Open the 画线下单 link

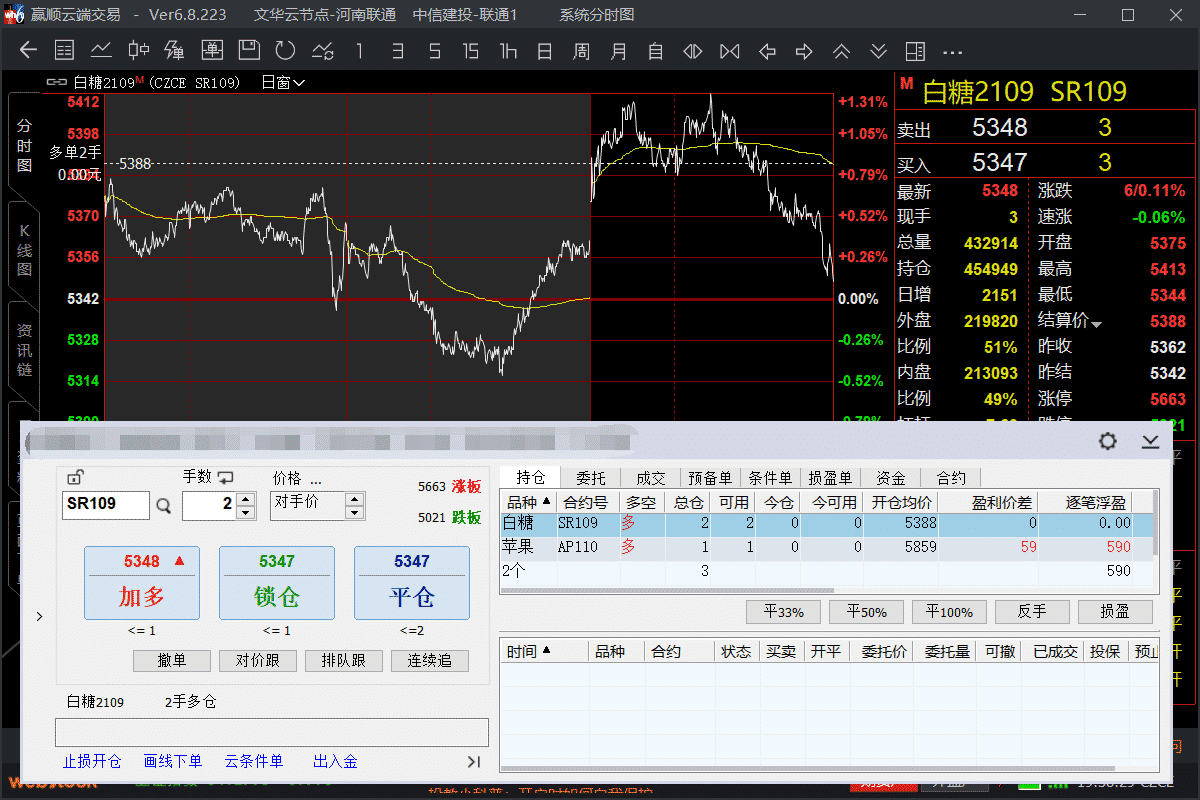coord(173,761)
